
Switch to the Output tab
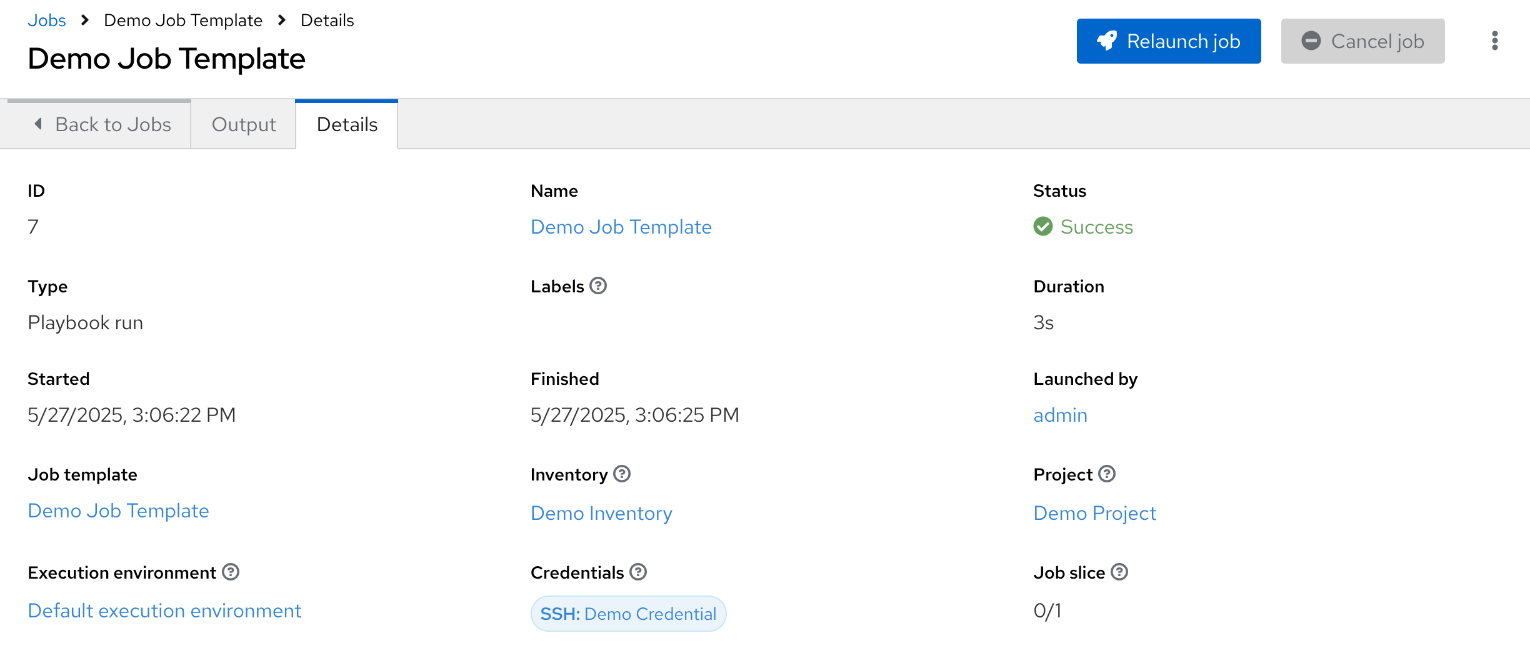243,124
